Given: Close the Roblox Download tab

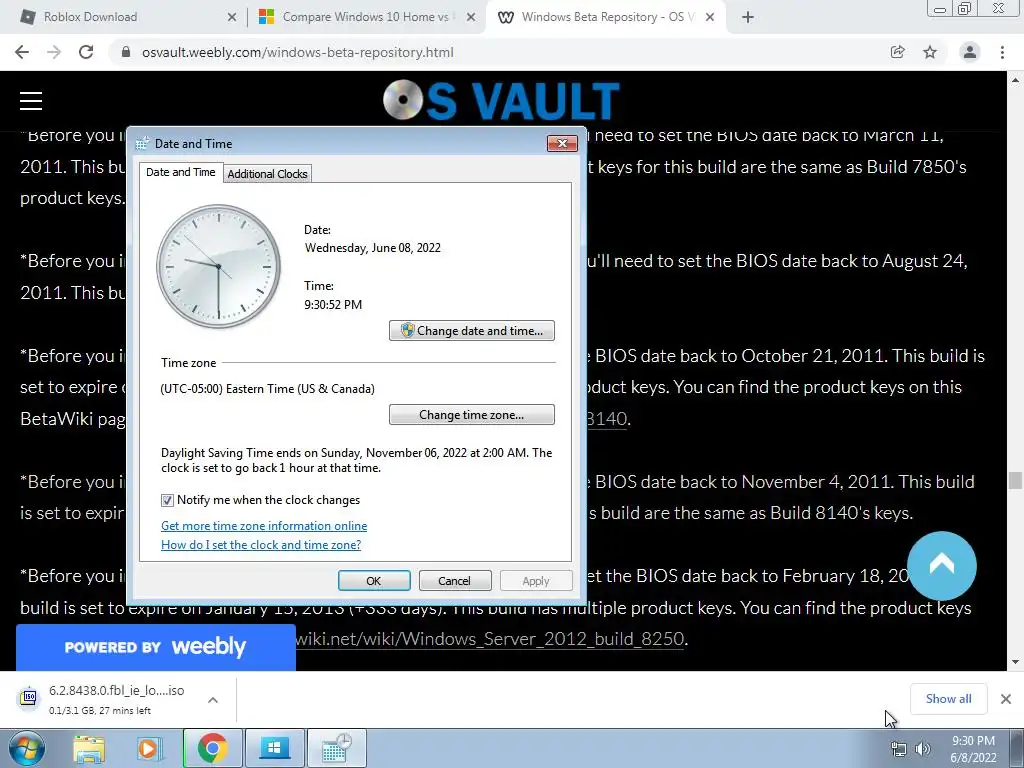Looking at the screenshot, I should [x=232, y=18].
